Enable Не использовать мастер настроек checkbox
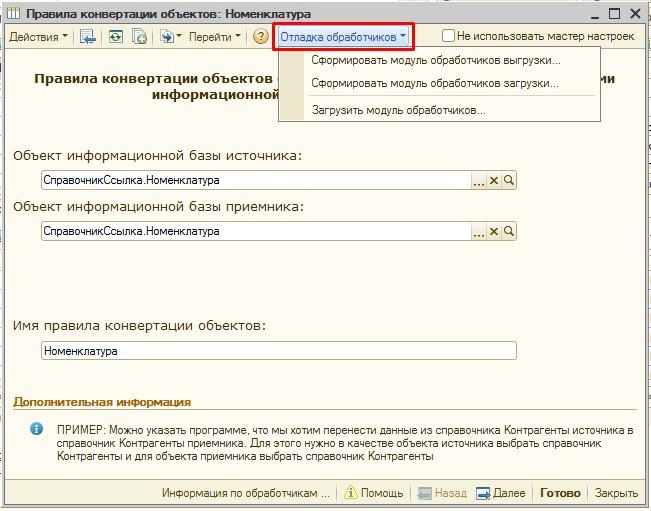Viewport: 651px width, 511px height. [448, 36]
